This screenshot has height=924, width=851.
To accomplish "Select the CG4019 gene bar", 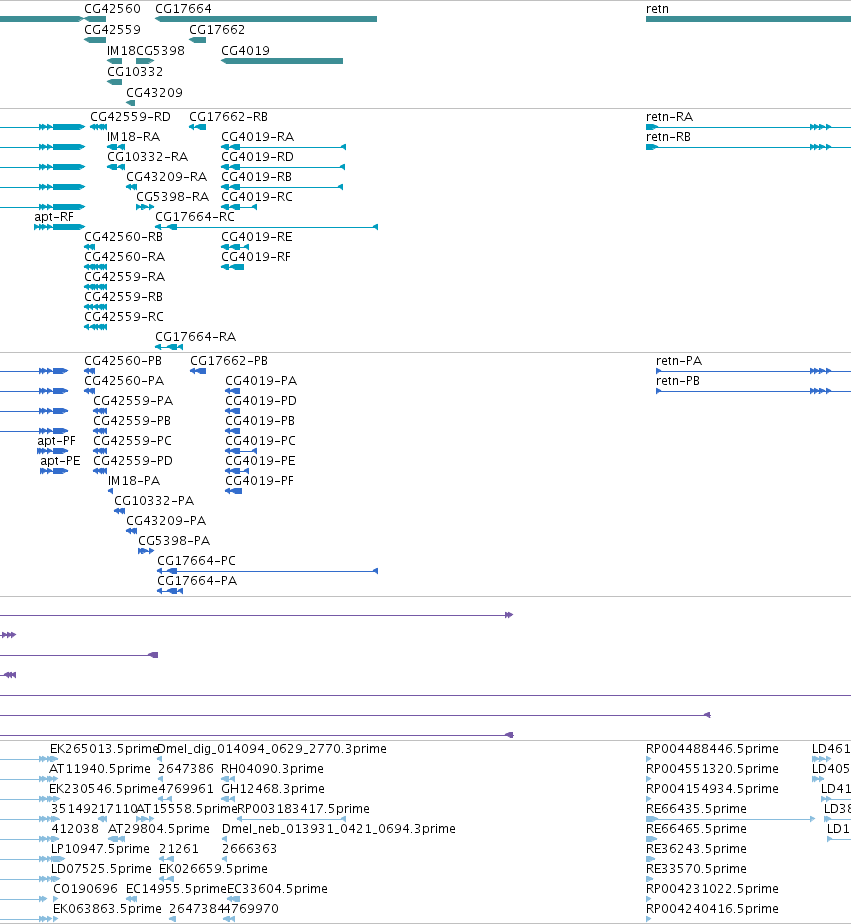I will pos(282,61).
